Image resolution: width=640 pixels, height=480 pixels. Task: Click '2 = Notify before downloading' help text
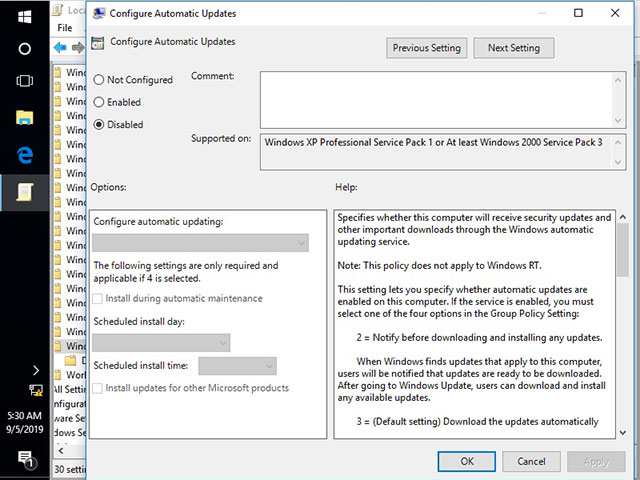tap(479, 338)
